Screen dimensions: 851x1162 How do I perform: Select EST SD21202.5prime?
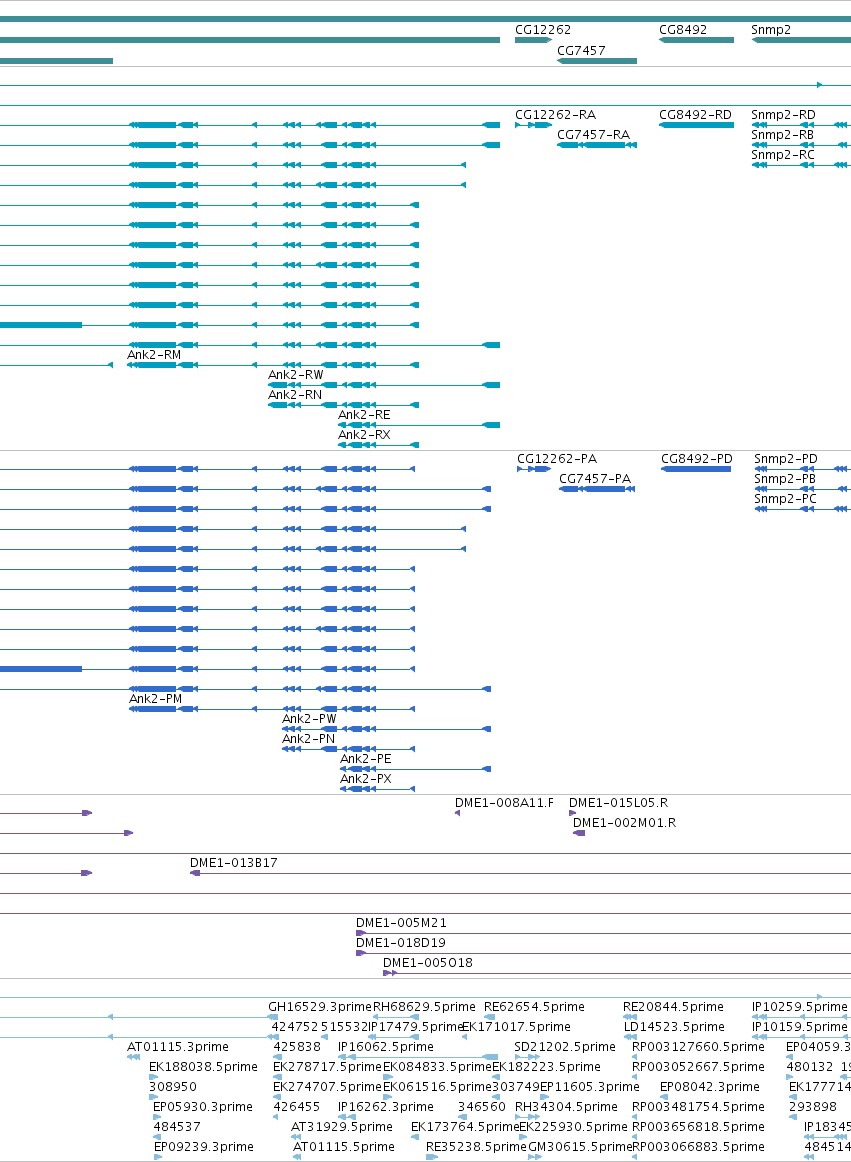tap(565, 1046)
